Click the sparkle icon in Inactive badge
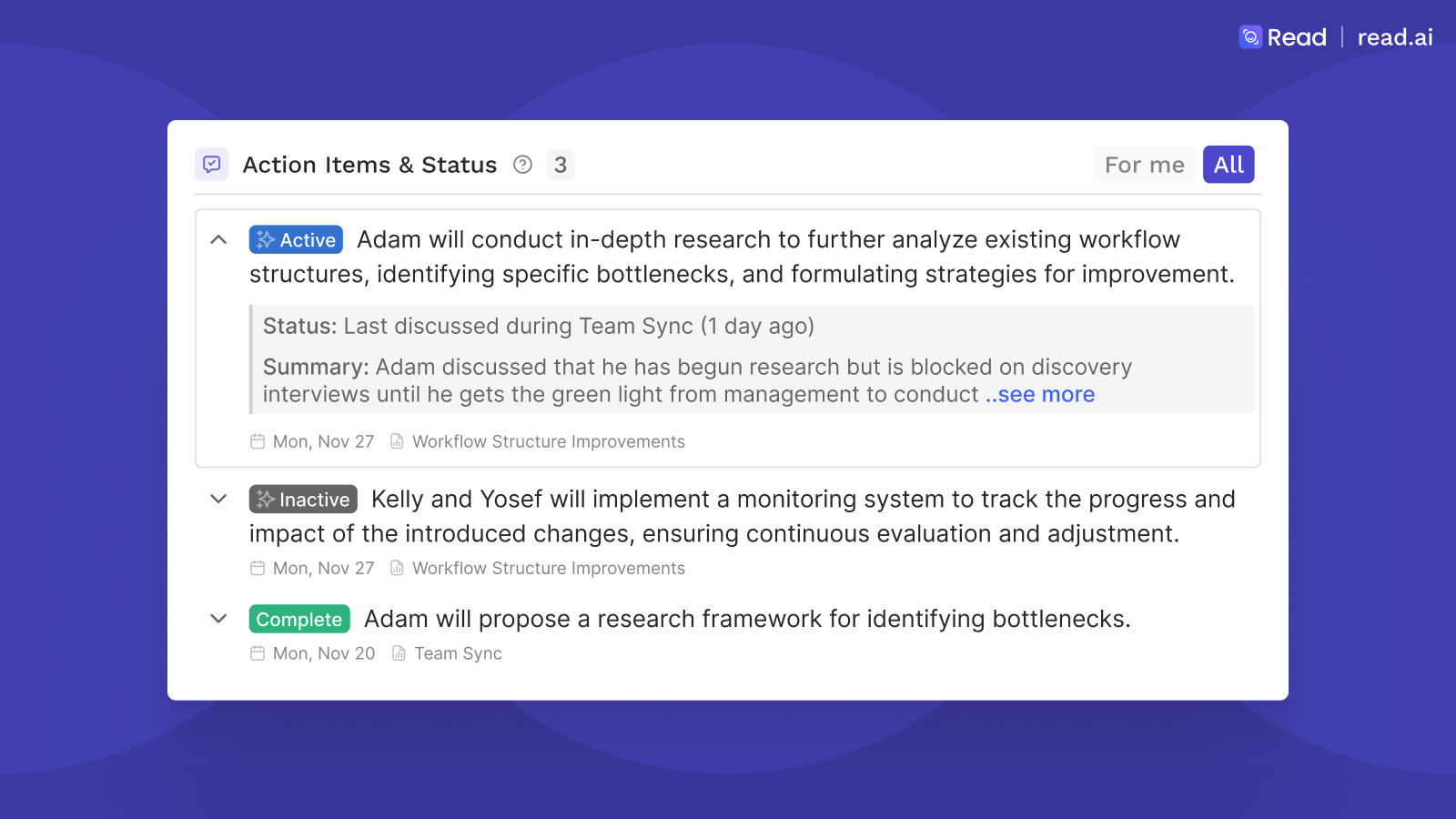The image size is (1456, 819). [x=266, y=499]
